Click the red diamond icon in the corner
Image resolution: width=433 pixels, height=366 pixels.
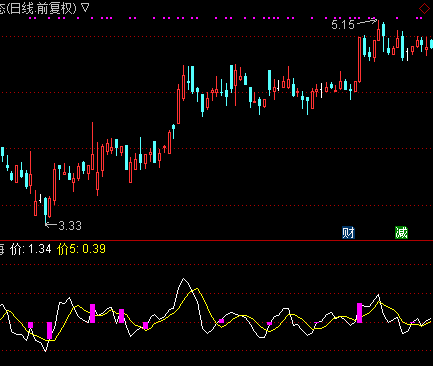[x=424, y=8]
